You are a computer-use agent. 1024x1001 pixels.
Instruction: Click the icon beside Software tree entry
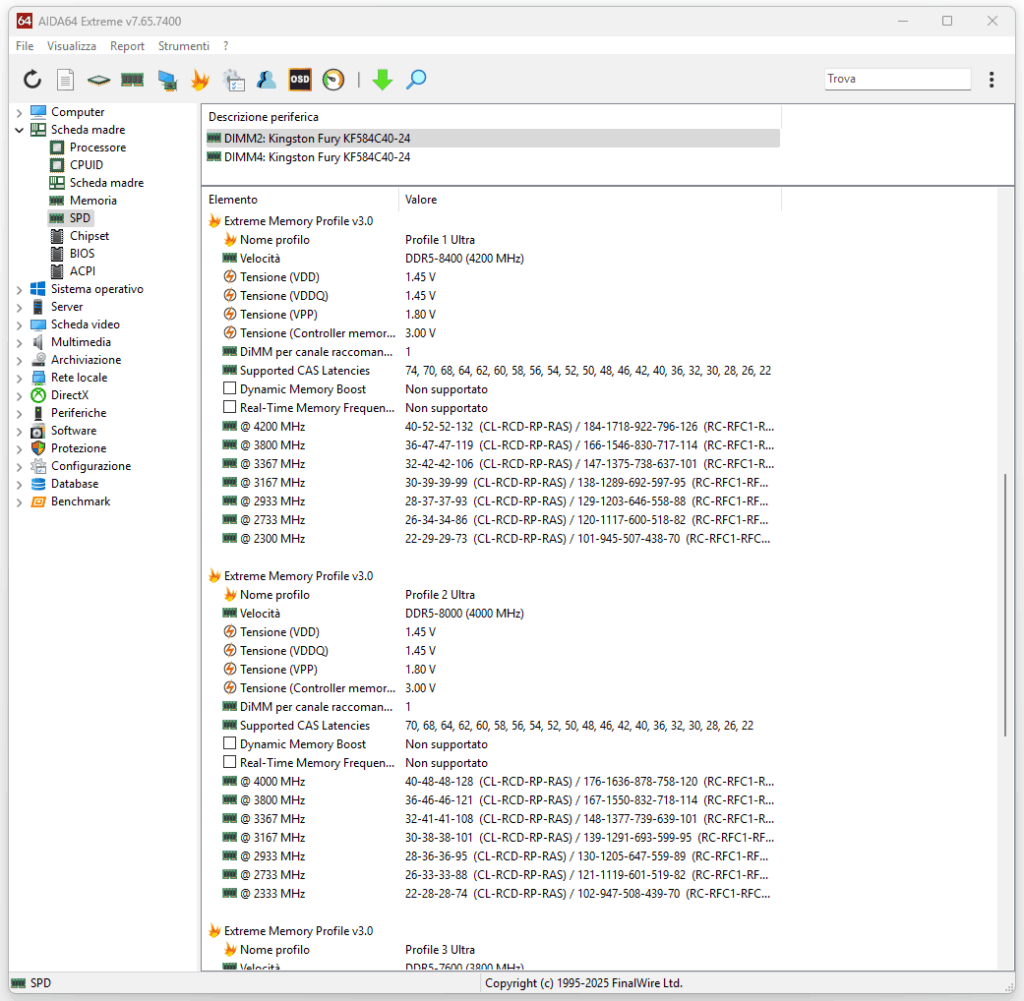pos(39,430)
